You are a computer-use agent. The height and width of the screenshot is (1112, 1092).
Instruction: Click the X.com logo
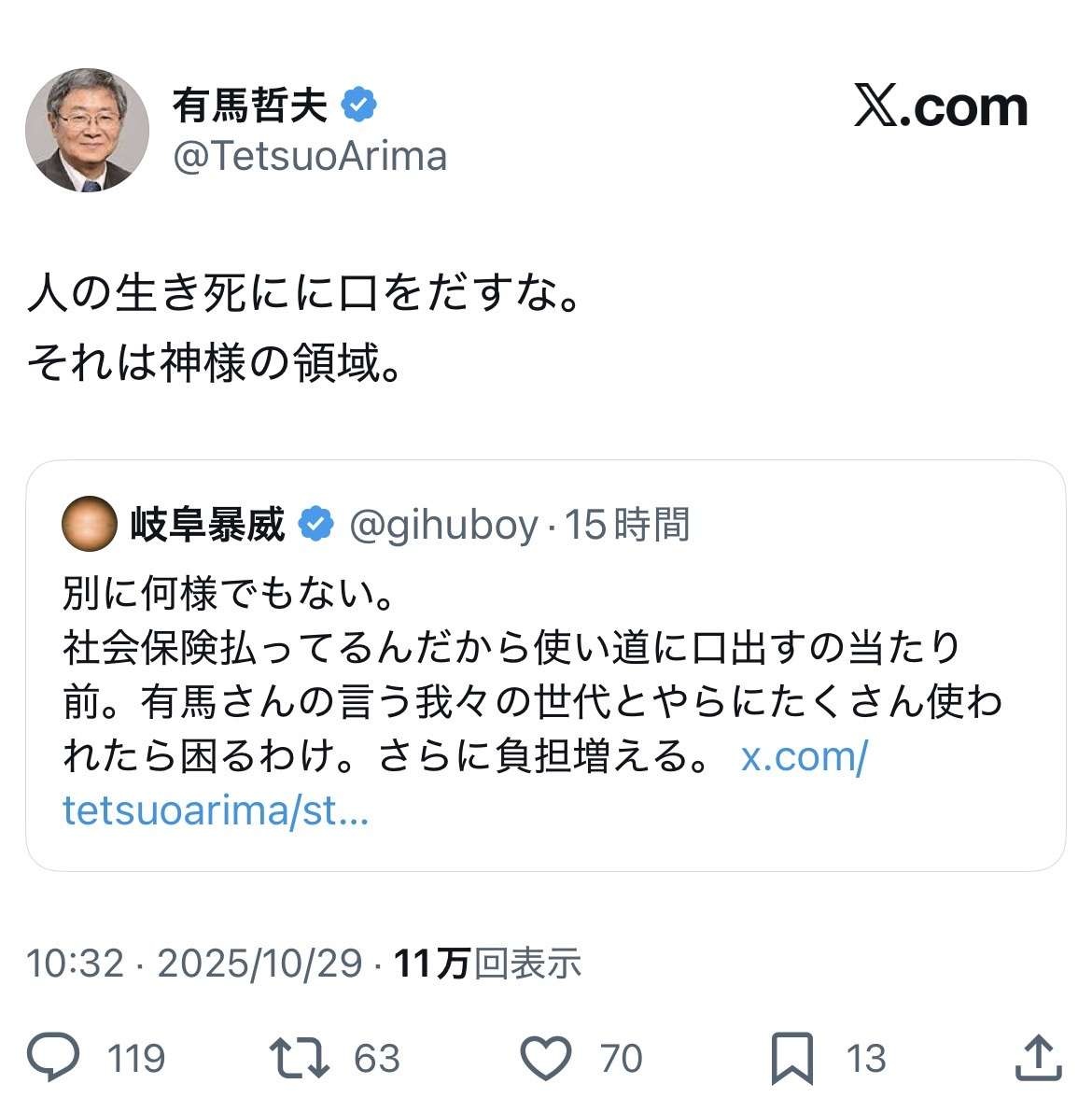(940, 107)
